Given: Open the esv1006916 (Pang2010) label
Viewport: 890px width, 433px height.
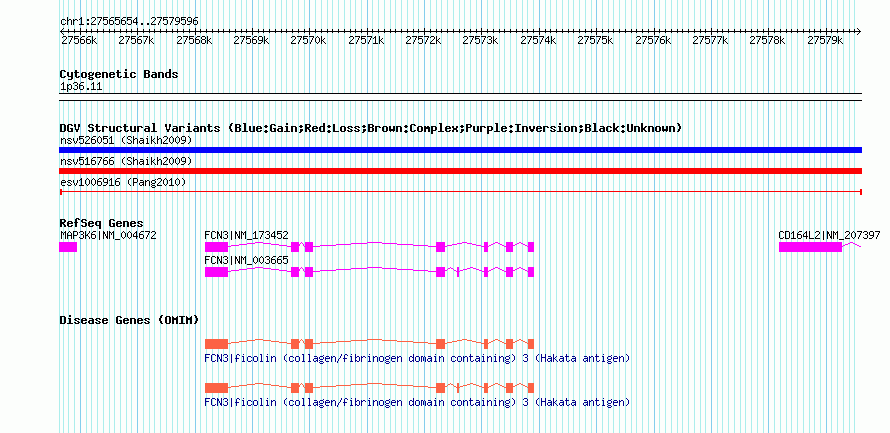Looking at the screenshot, I should [123, 183].
